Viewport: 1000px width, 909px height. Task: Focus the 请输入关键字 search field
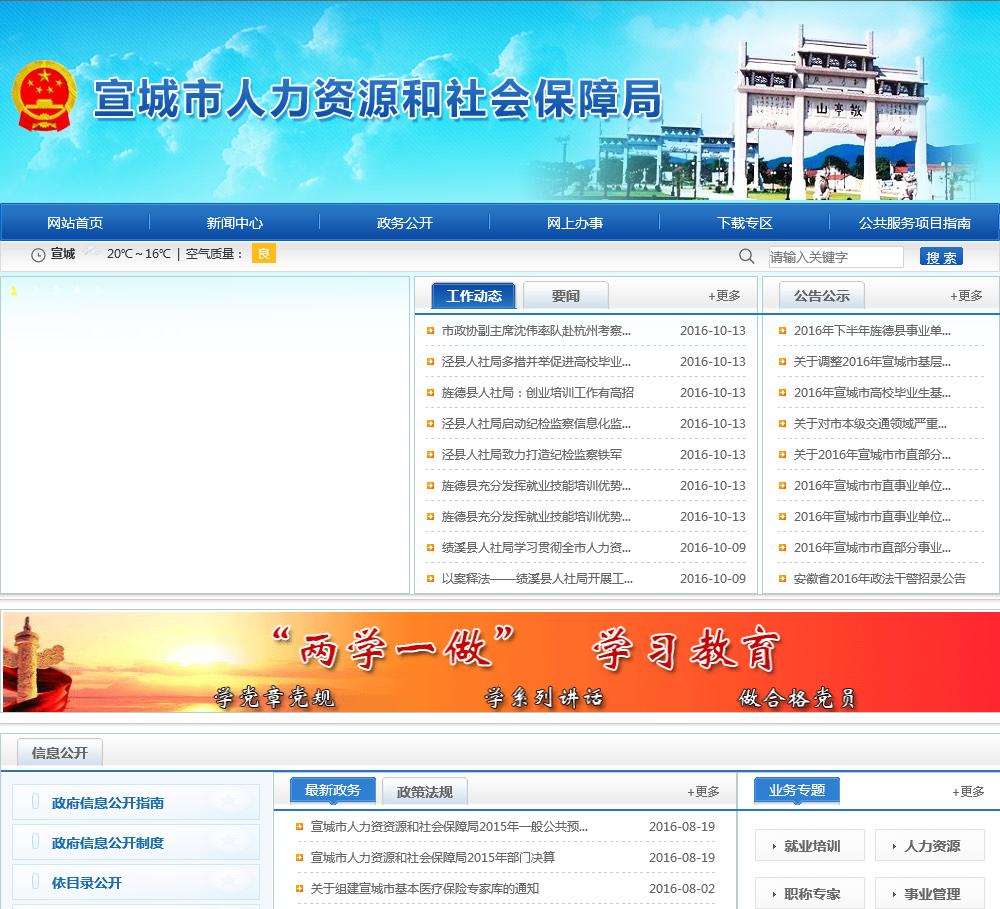836,257
